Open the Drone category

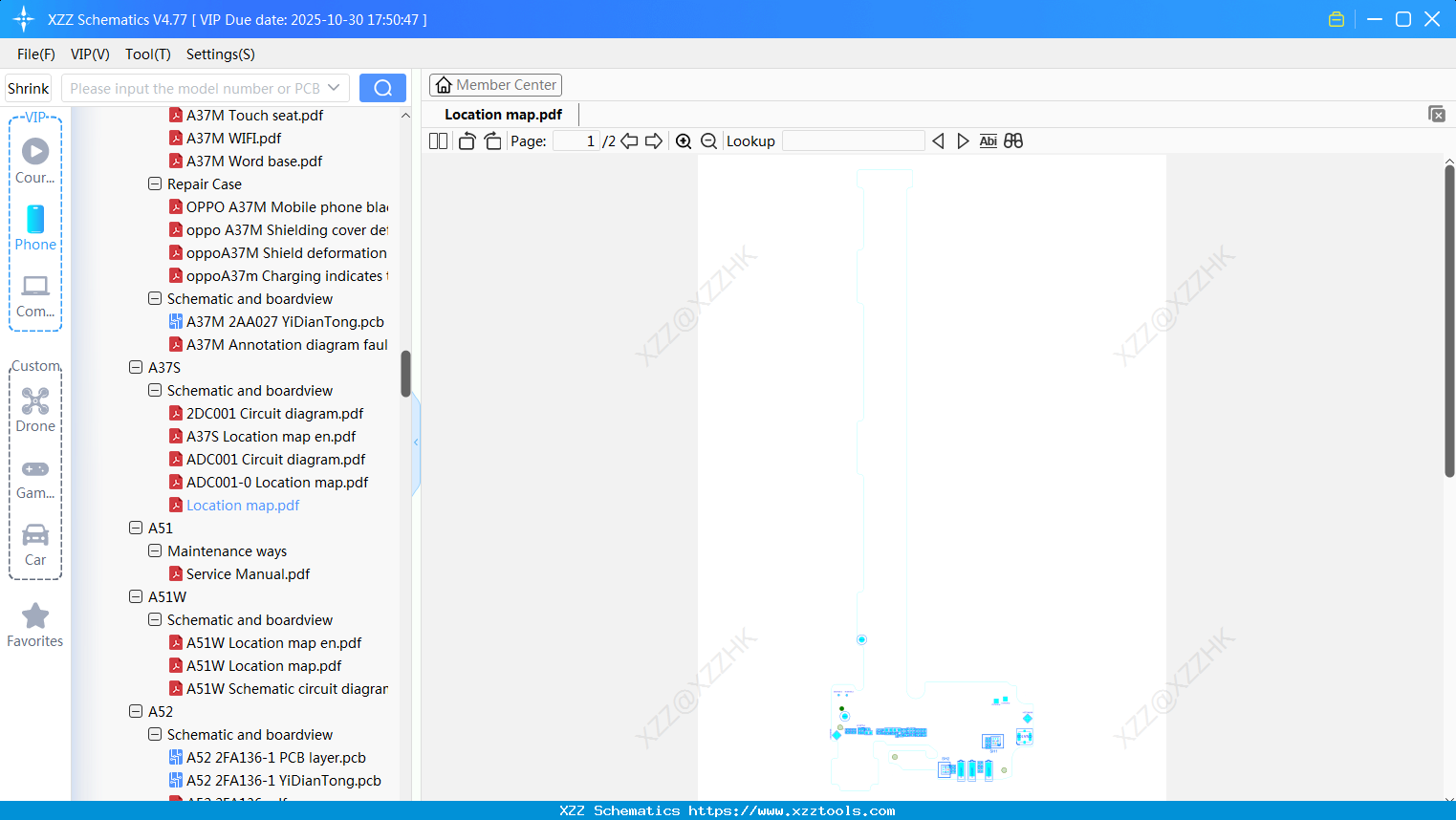pos(35,410)
